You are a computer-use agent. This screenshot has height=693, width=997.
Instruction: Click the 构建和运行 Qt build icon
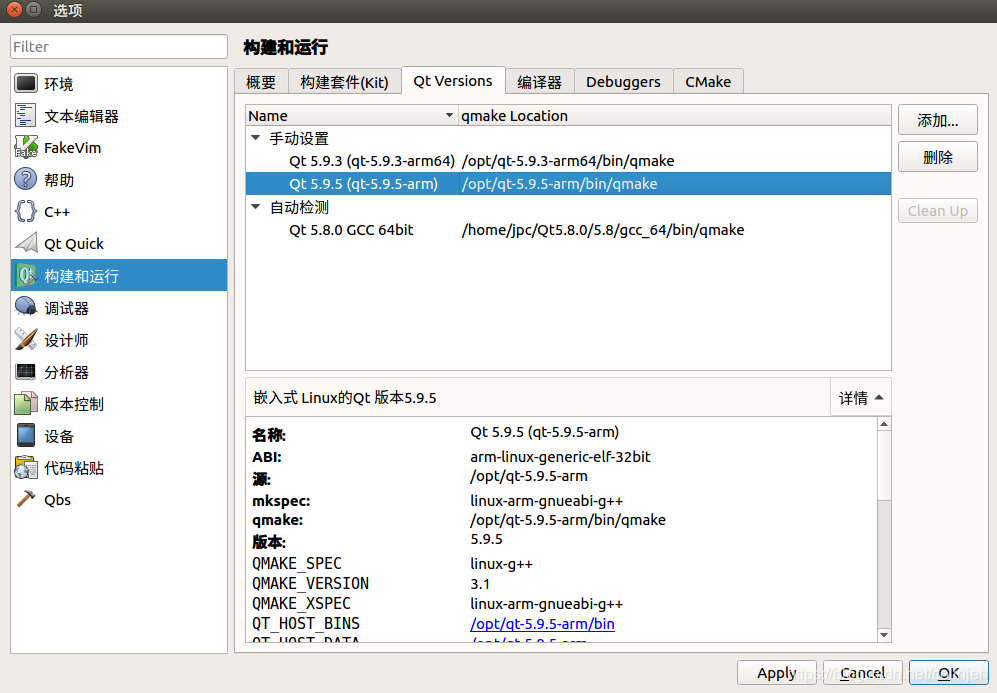coord(26,275)
